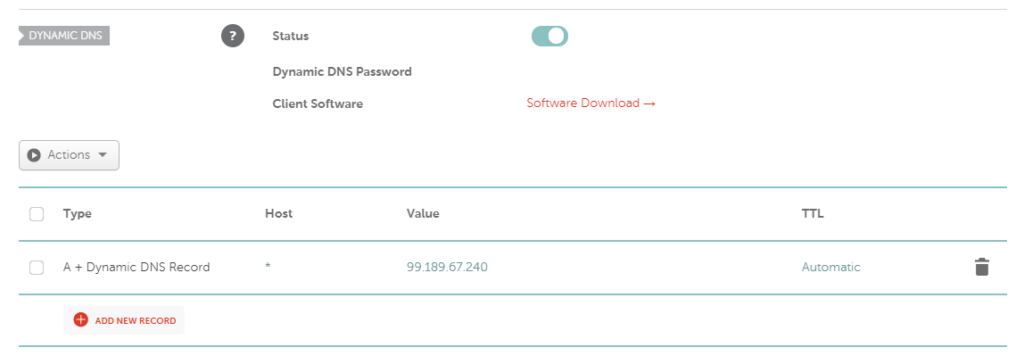1024x364 pixels.
Task: Delete the Dynamic DNS record with trash icon
Action: (982, 267)
